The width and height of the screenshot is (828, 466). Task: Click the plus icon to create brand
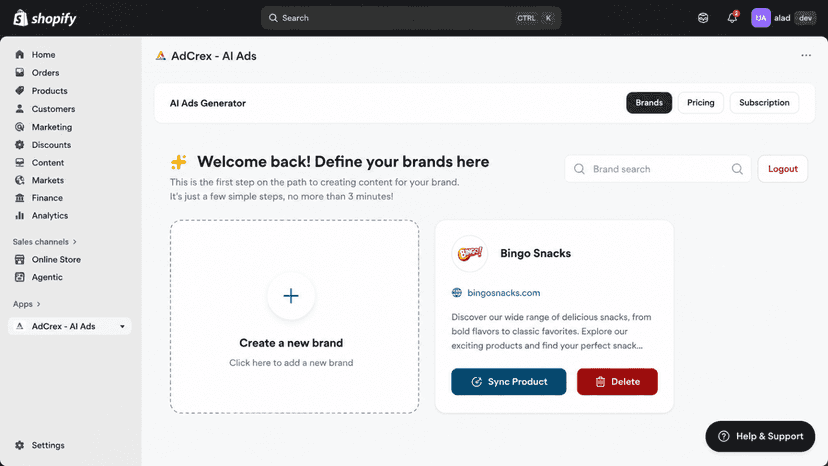(291, 296)
